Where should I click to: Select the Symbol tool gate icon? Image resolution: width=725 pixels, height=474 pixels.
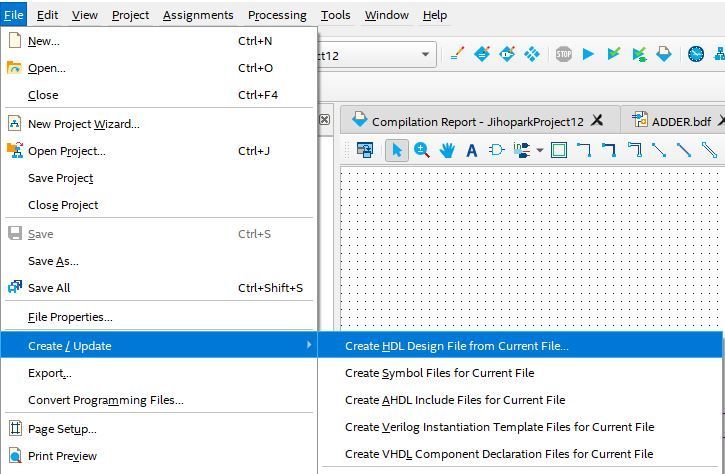point(496,150)
